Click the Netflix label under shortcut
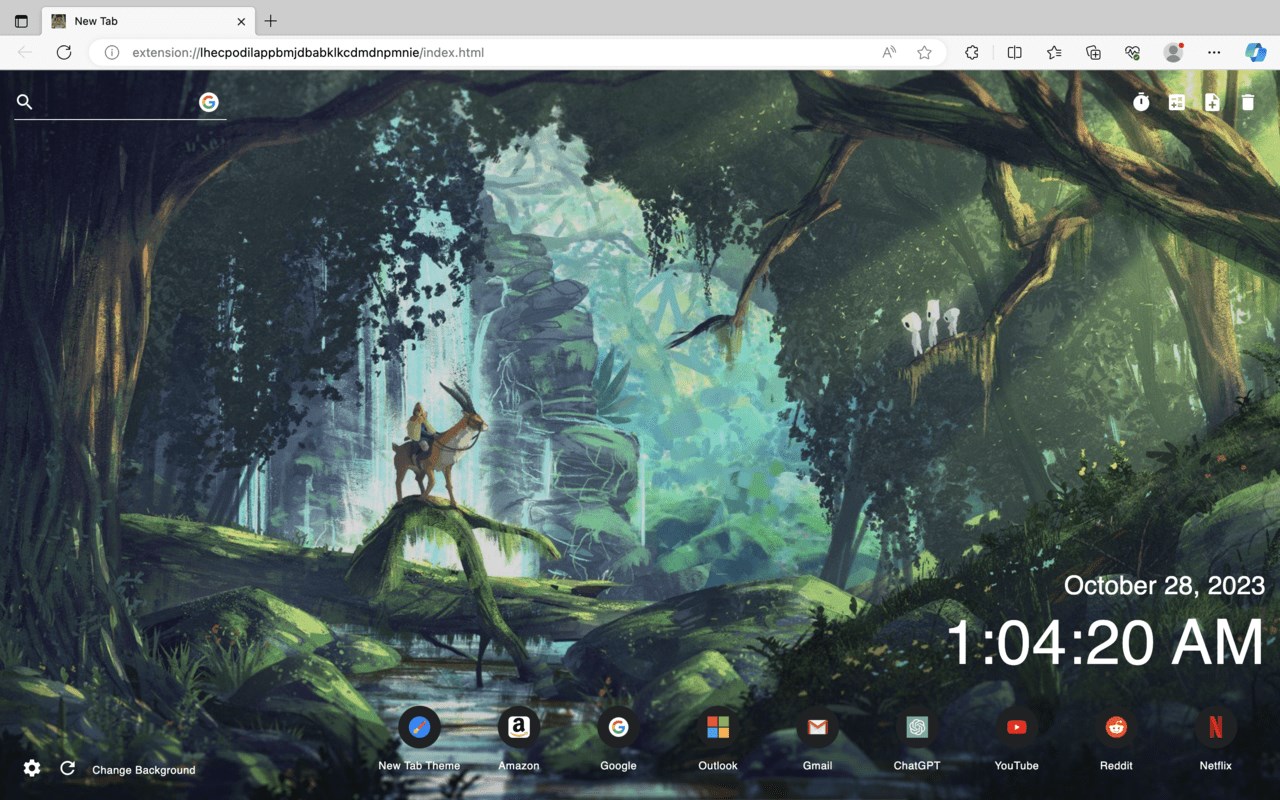Screen dimensions: 1280x800 click(x=1215, y=766)
